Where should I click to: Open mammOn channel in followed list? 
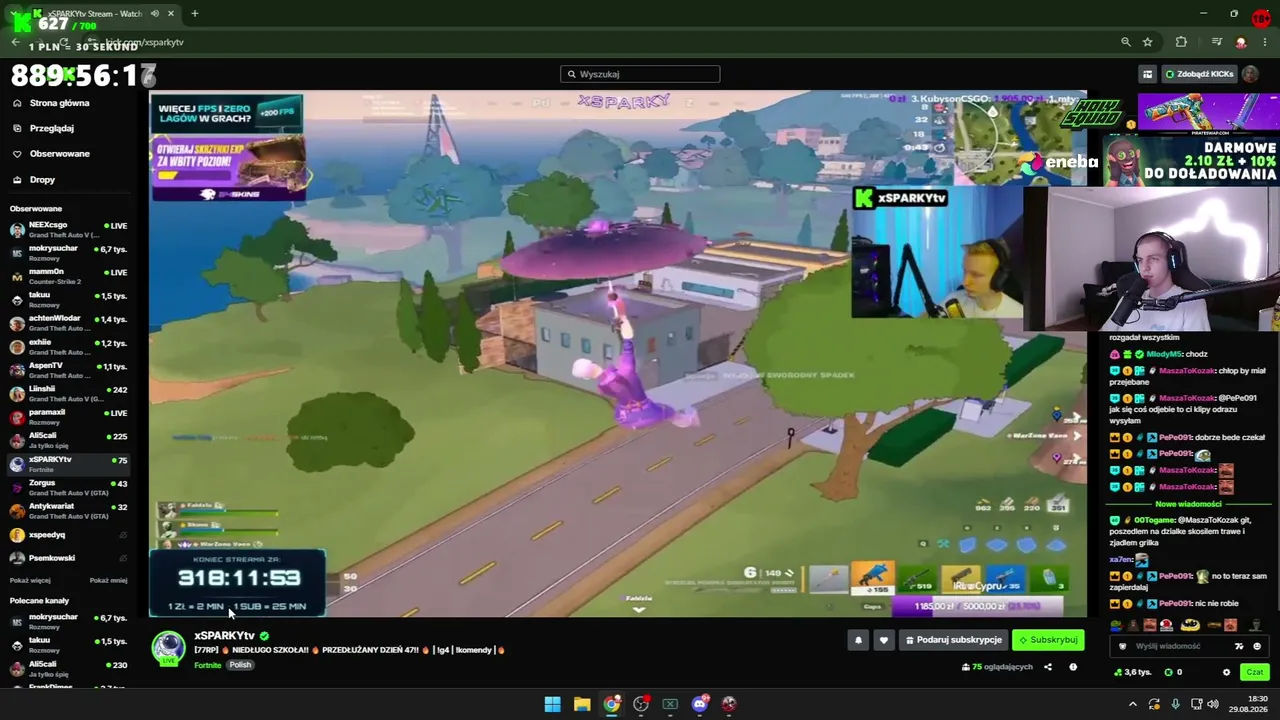(x=68, y=275)
